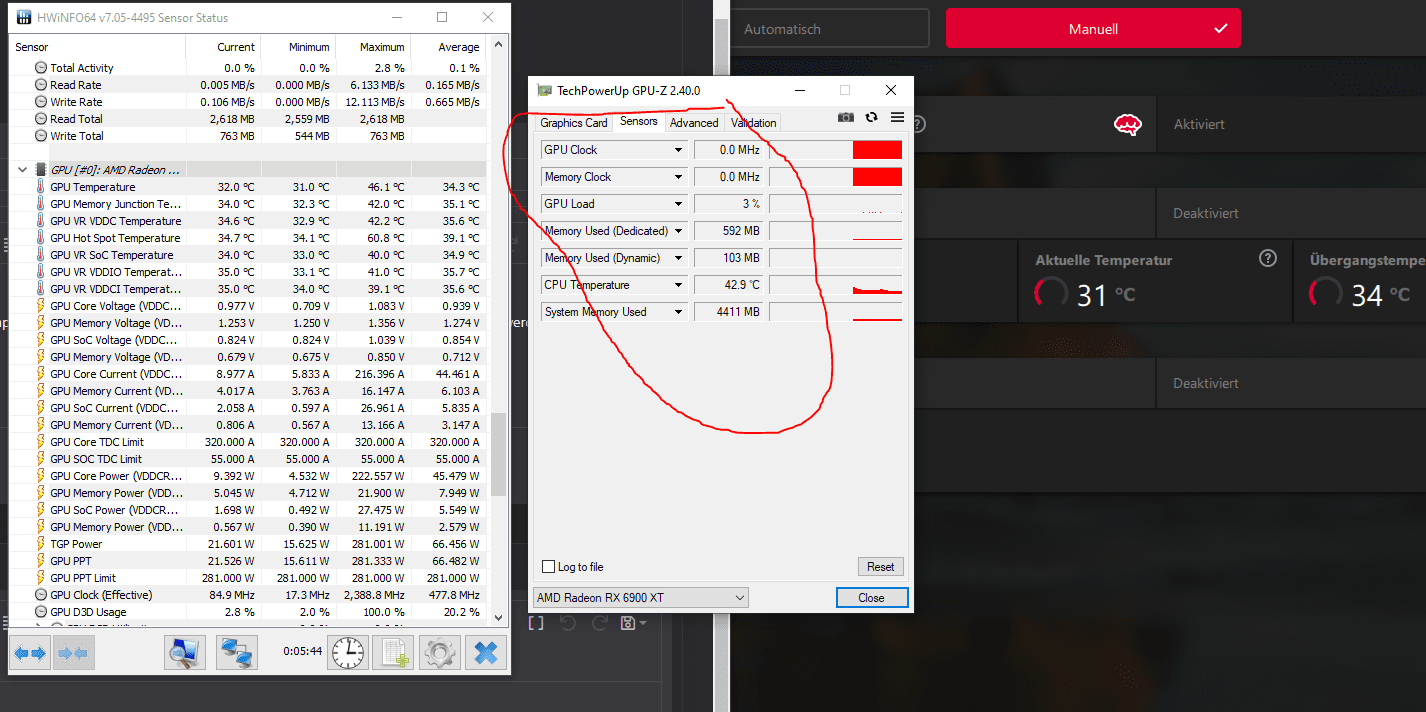1426x712 pixels.
Task: Click the help icon left of the brain icon
Action: 918,124
